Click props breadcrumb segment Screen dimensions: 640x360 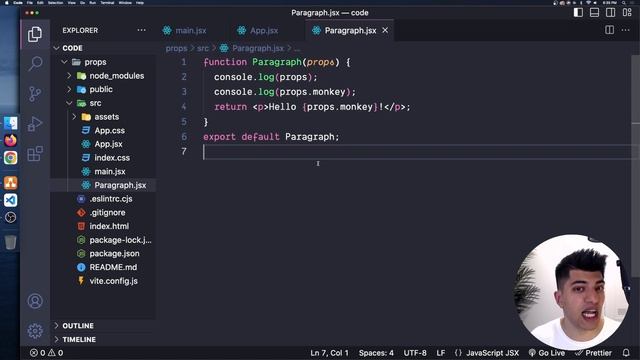point(176,49)
